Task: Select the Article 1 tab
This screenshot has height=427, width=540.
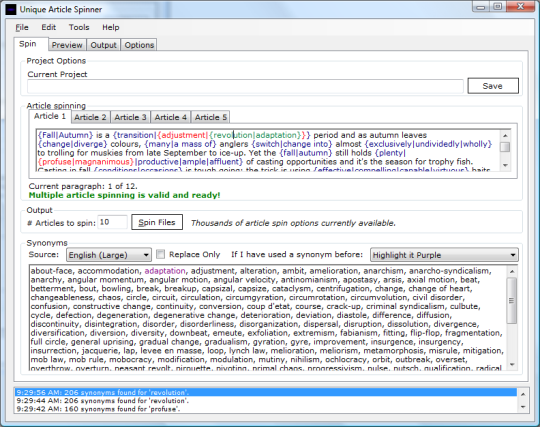Action: click(x=50, y=116)
